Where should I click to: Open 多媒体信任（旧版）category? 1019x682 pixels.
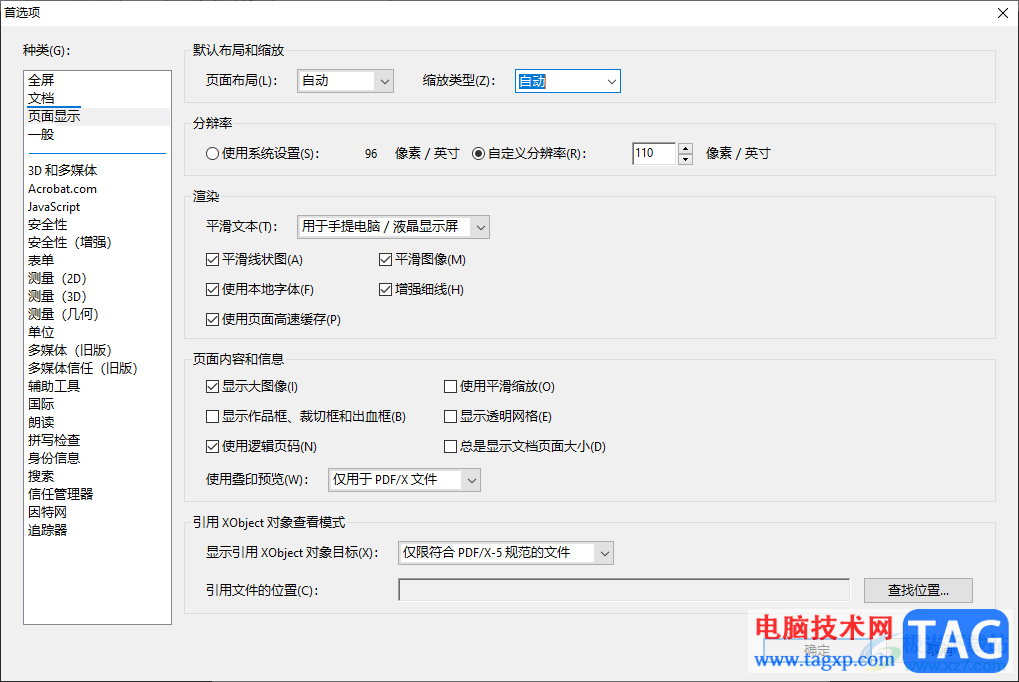coord(83,368)
